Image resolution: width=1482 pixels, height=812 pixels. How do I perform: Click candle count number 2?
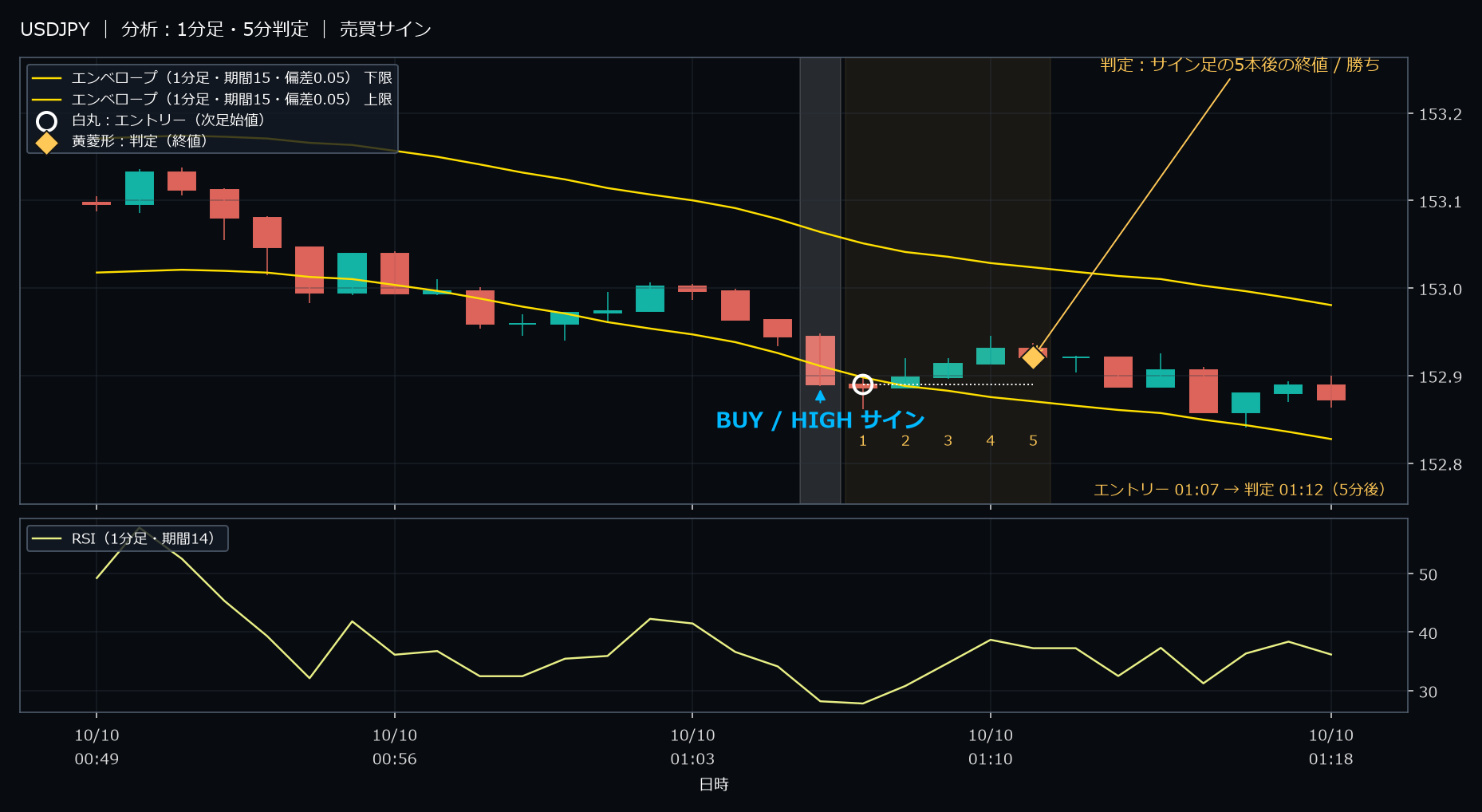coord(905,441)
